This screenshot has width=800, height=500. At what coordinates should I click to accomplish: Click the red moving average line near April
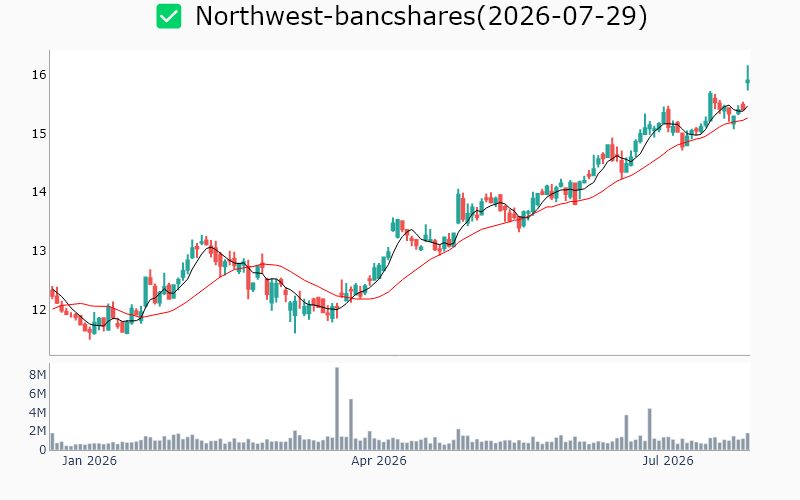coord(378,297)
